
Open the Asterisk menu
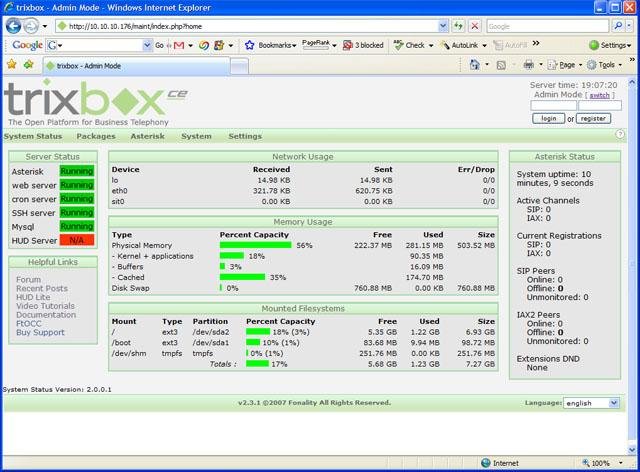pyautogui.click(x=147, y=136)
